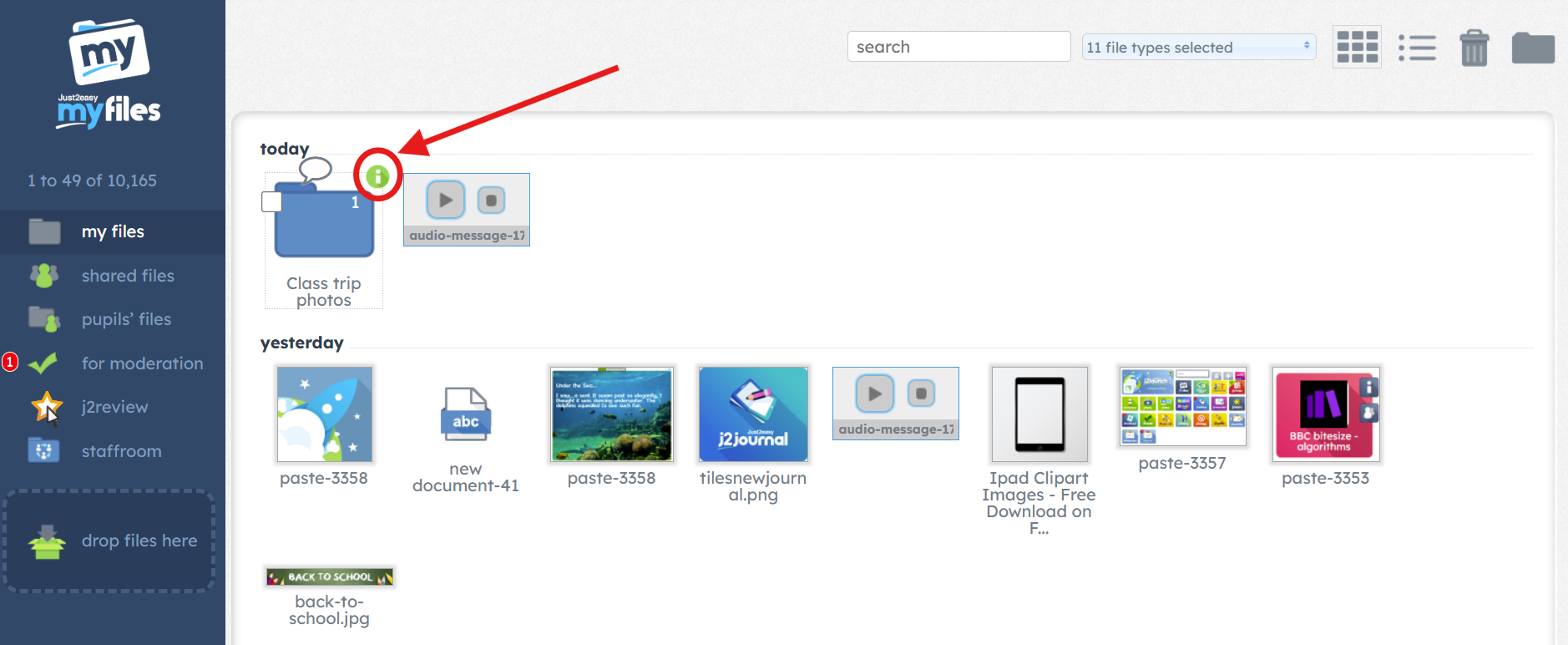Screen dimensions: 1568x645
Task: Open the Class trip photos folder
Action: [324, 222]
